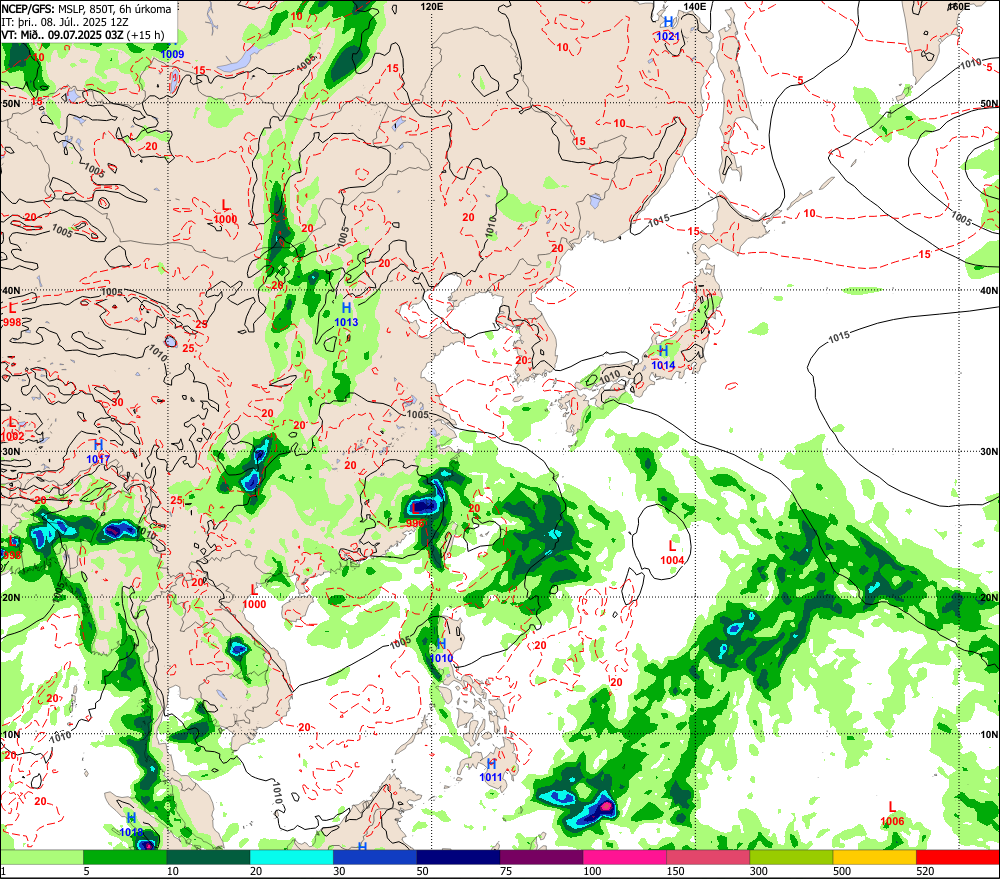Click the L 1002 low marker
Image resolution: width=1000 pixels, height=879 pixels.
point(12,429)
